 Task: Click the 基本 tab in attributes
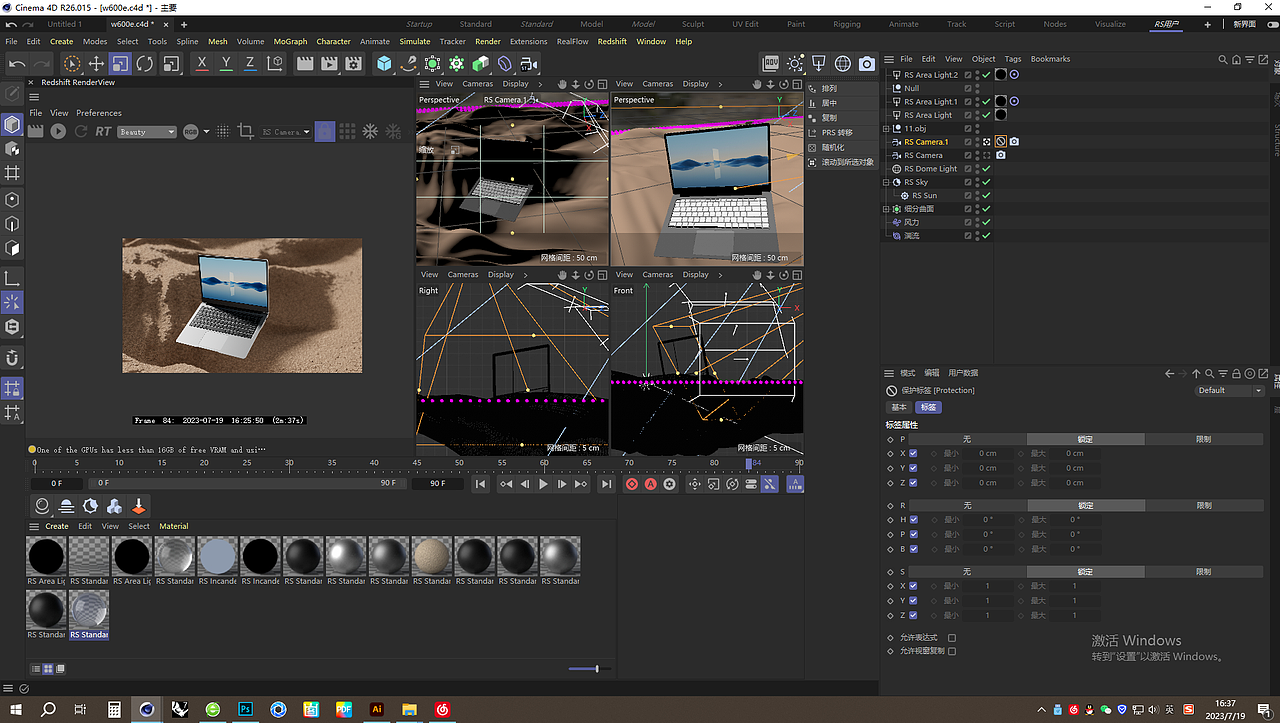898,407
